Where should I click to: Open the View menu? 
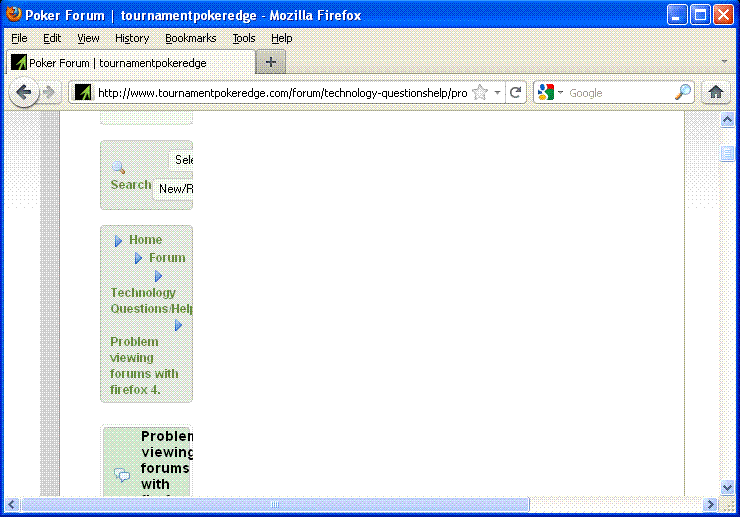pos(88,38)
